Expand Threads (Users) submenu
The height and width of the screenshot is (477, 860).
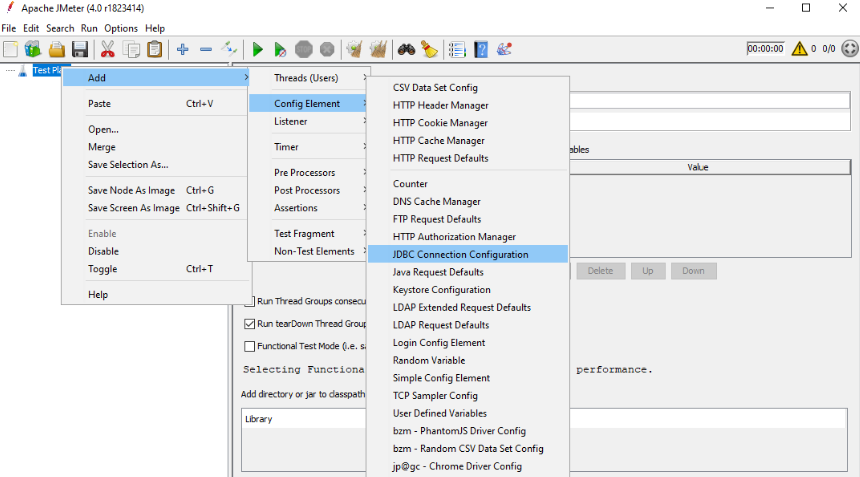pyautogui.click(x=309, y=78)
